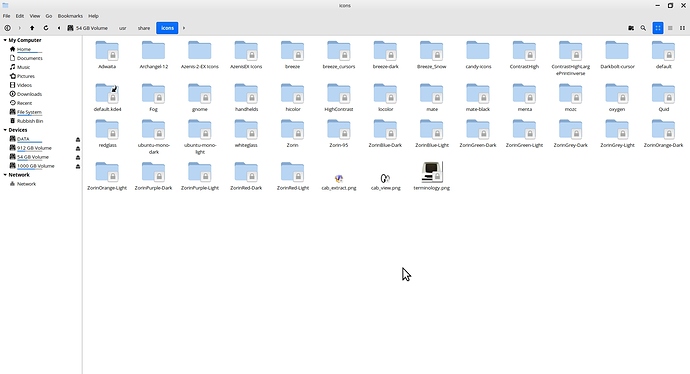Select the gnome folder
Viewport: 690px width, 374px height.
click(200, 97)
